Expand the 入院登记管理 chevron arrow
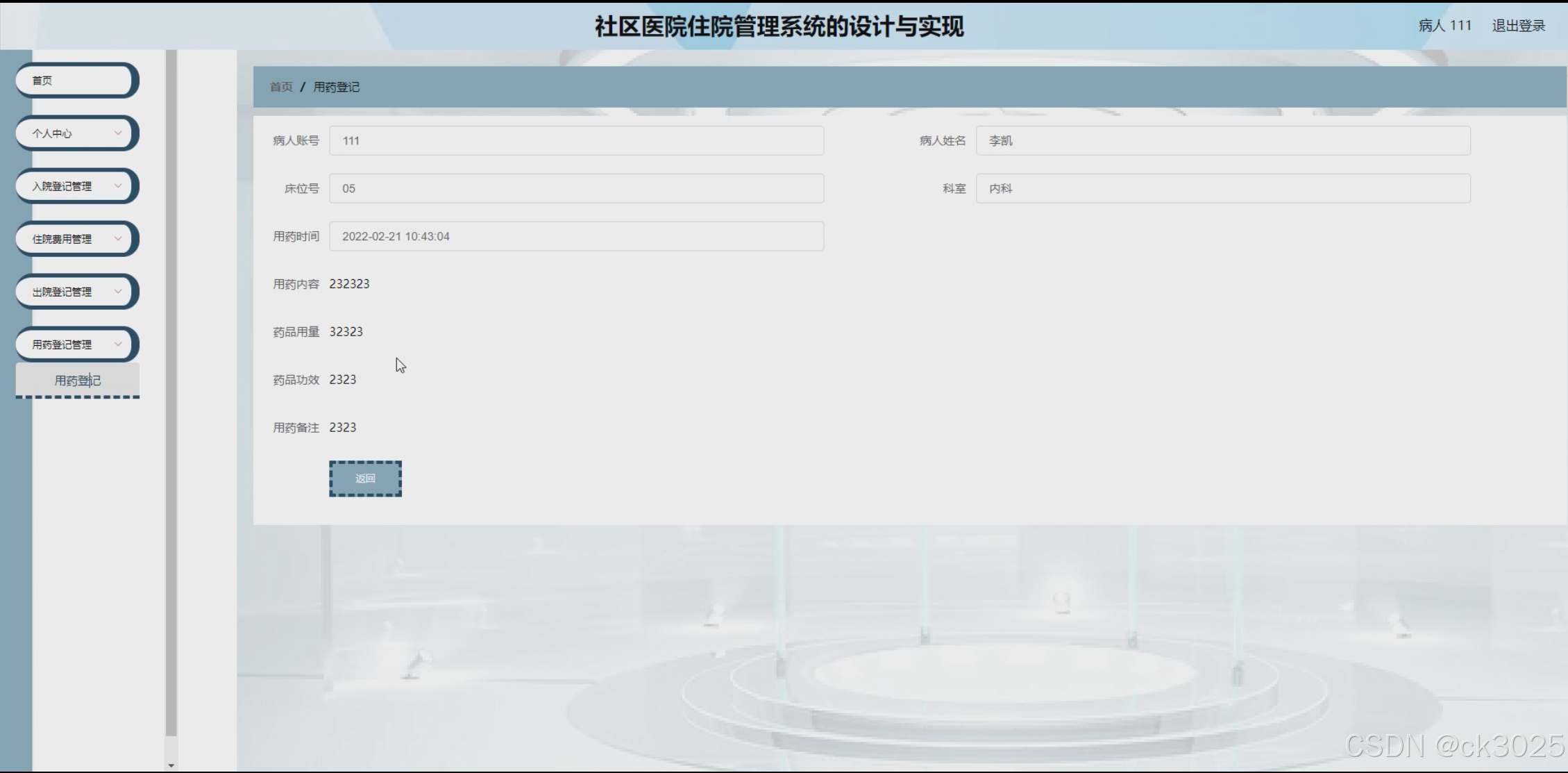 point(117,186)
